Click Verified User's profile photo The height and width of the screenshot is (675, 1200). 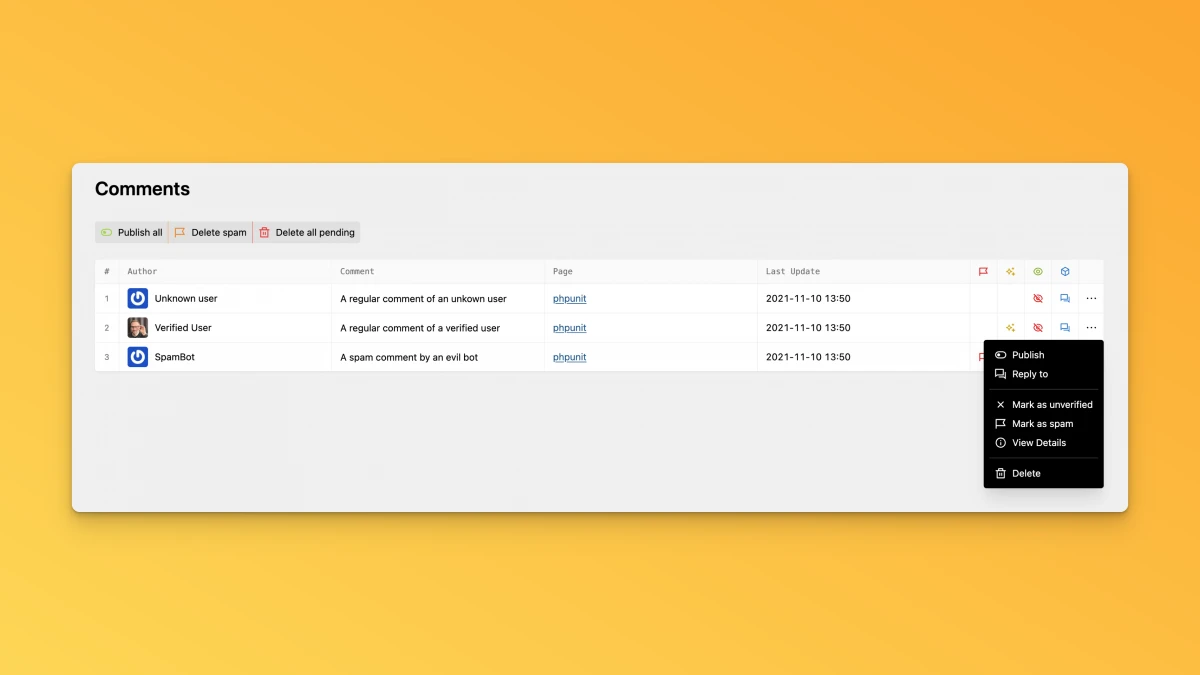click(138, 327)
